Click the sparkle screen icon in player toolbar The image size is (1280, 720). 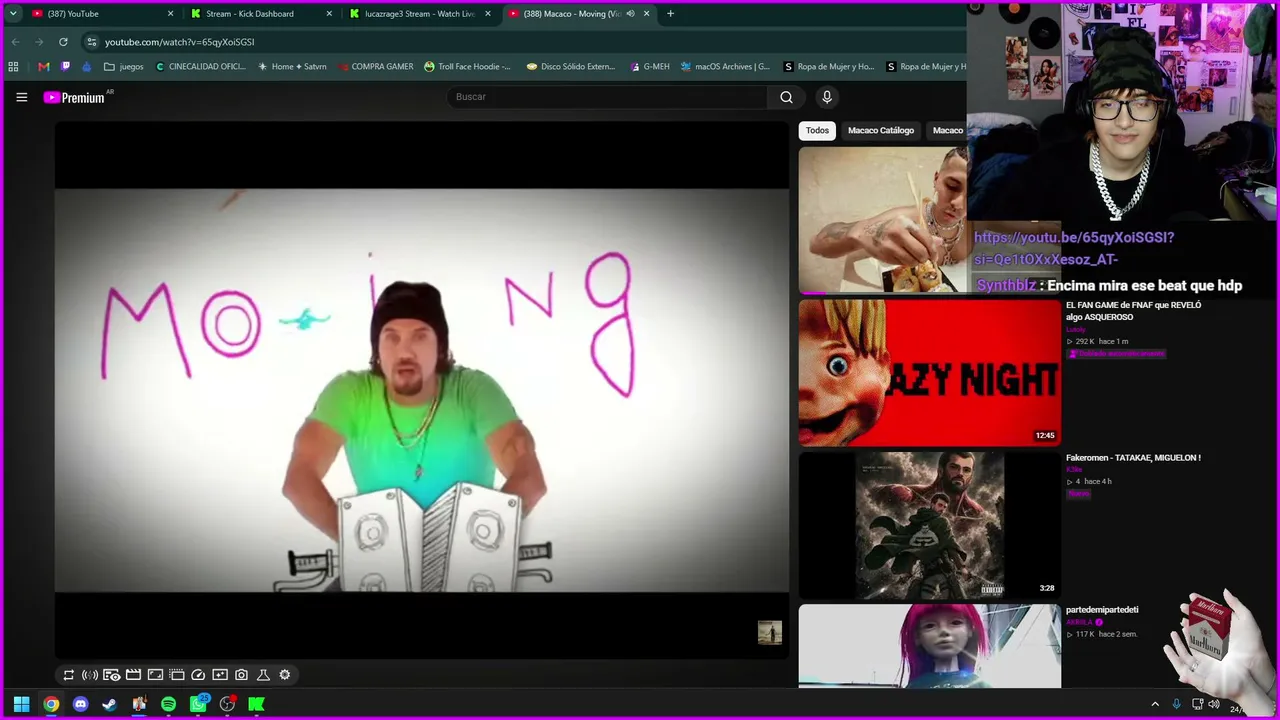220,675
